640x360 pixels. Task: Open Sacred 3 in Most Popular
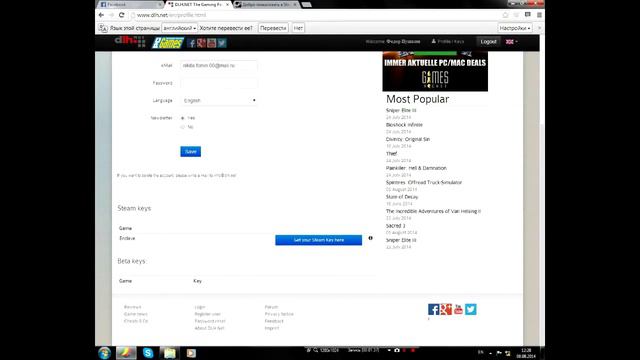(x=396, y=226)
